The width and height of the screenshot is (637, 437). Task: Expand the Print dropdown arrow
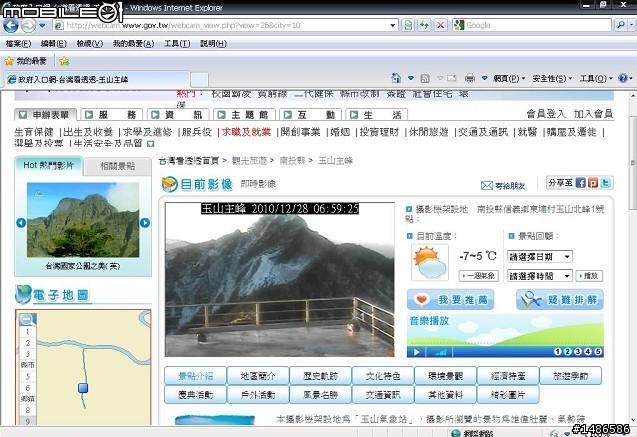(484, 78)
